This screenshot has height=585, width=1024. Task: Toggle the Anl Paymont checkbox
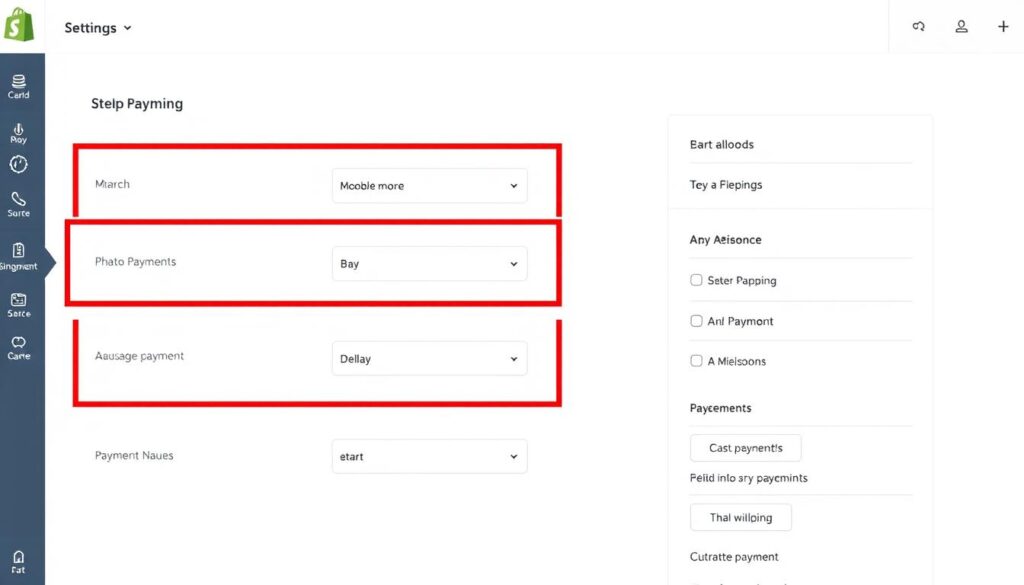click(696, 321)
